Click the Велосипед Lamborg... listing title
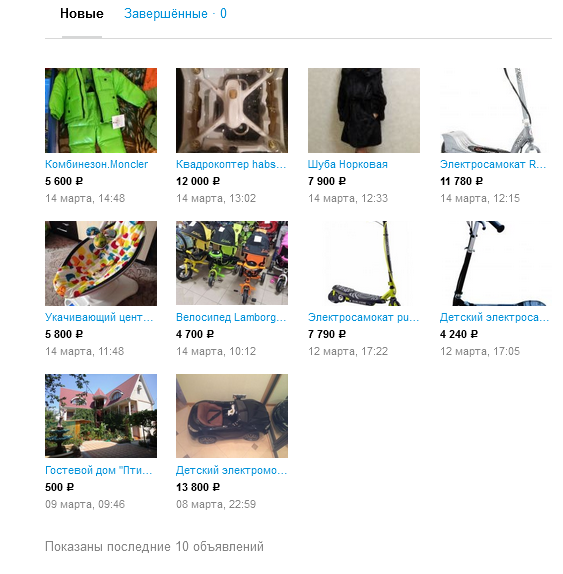The height and width of the screenshot is (574, 563). 231,317
